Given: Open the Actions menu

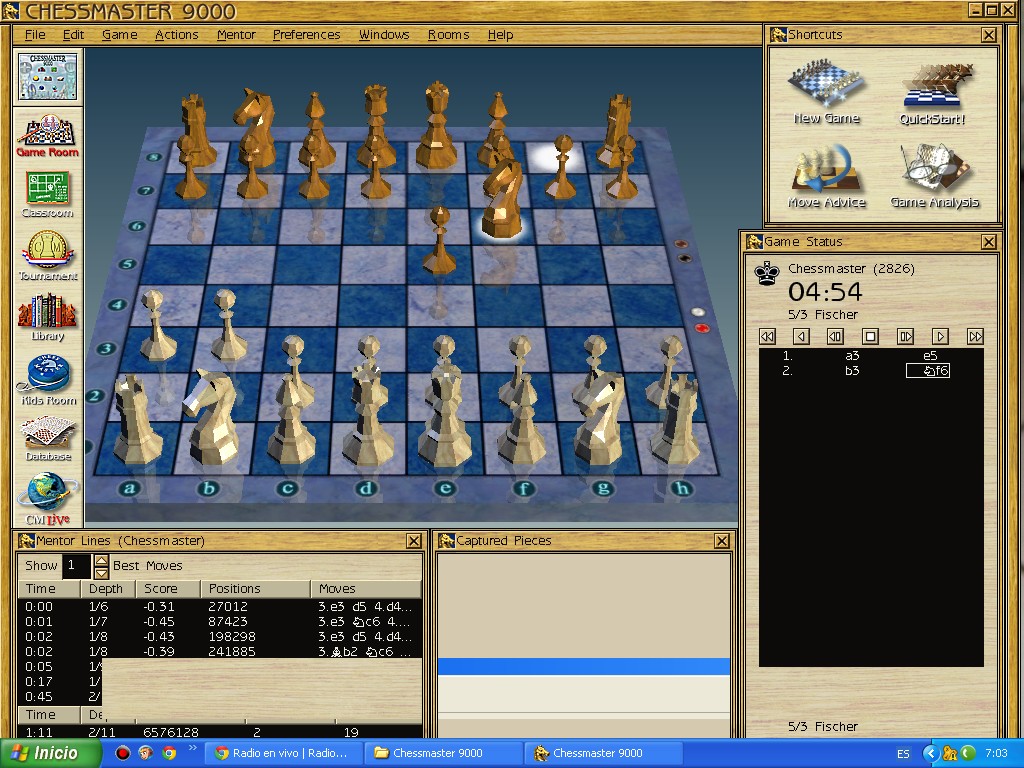Looking at the screenshot, I should [x=176, y=35].
